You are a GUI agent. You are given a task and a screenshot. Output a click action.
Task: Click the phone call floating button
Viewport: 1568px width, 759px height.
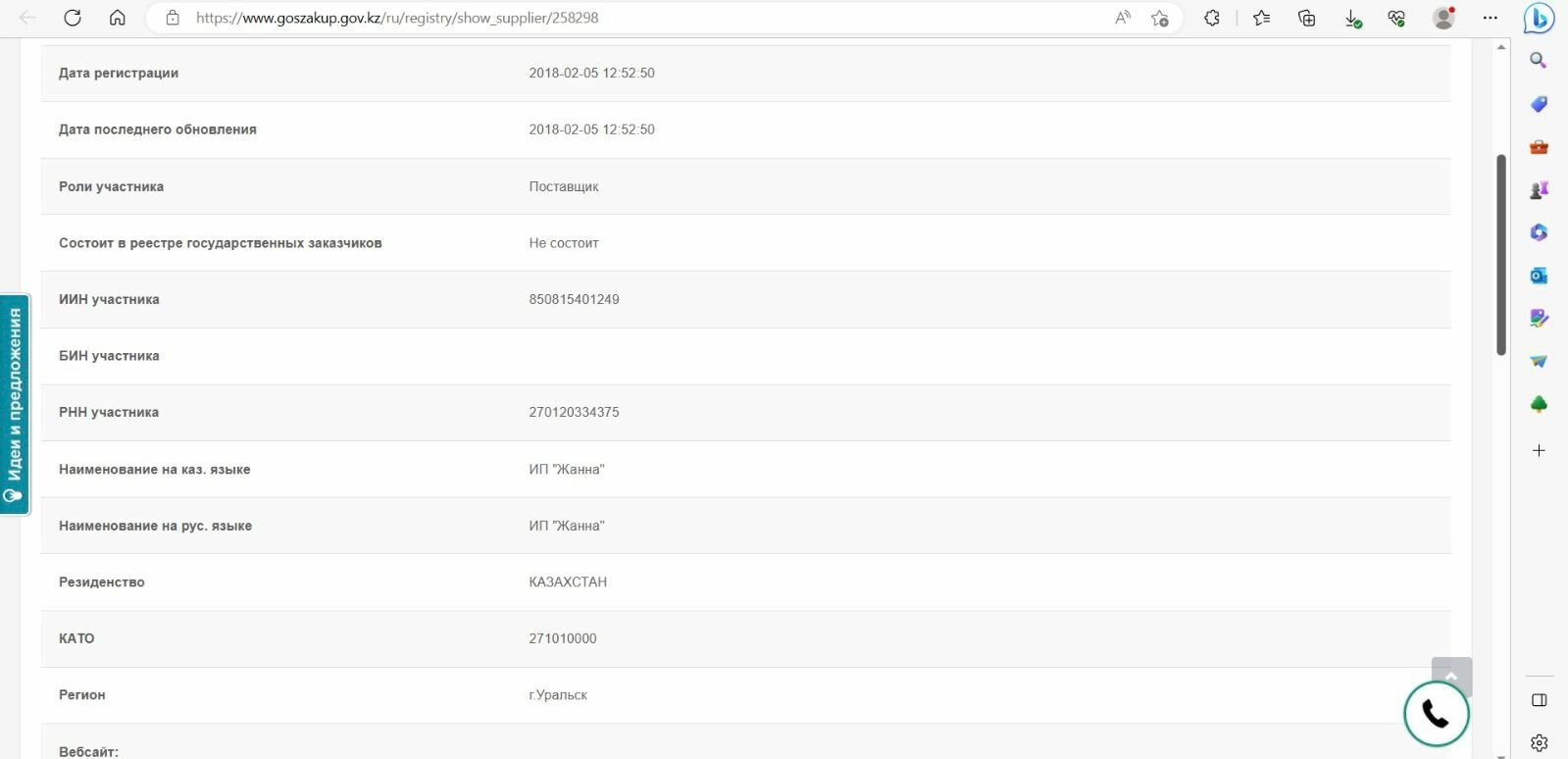[1436, 714]
